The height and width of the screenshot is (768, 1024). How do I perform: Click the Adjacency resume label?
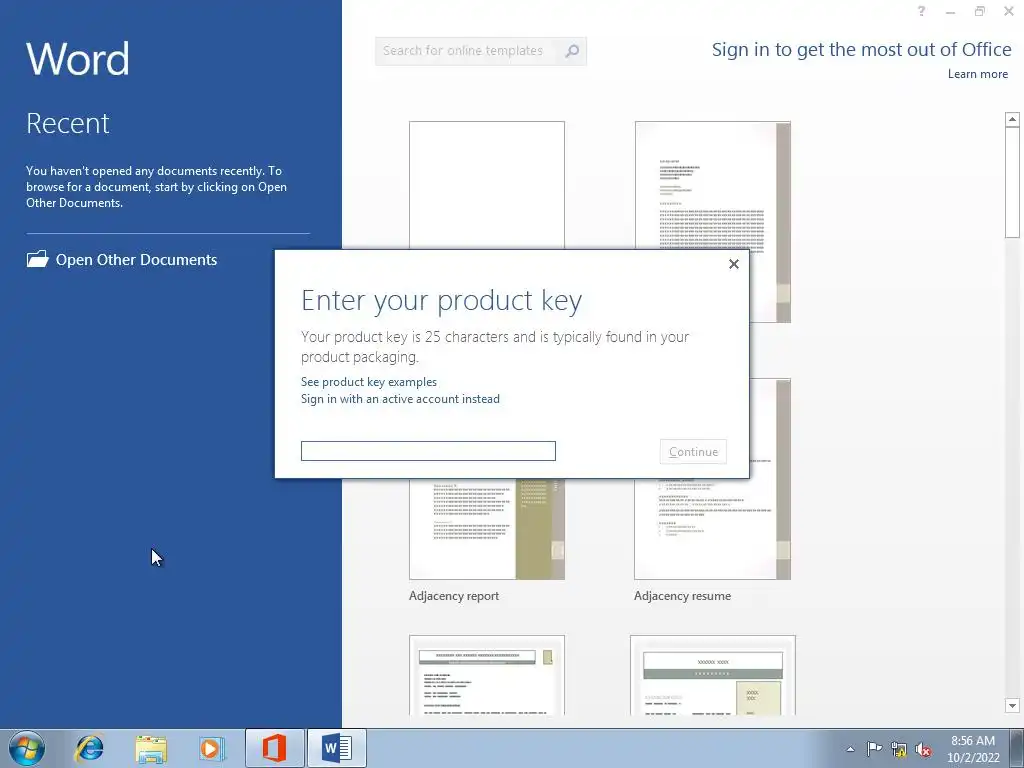tap(682, 596)
